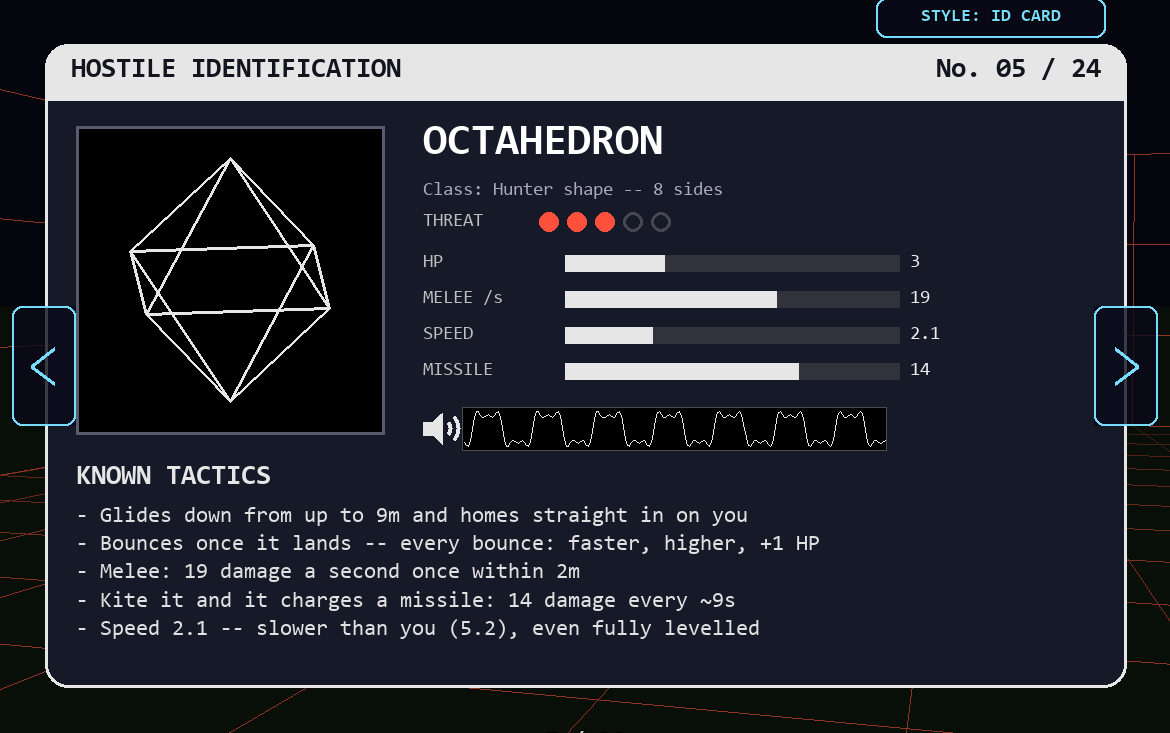Click the MISSILE stat bar
This screenshot has height=733, width=1170.
pos(732,371)
